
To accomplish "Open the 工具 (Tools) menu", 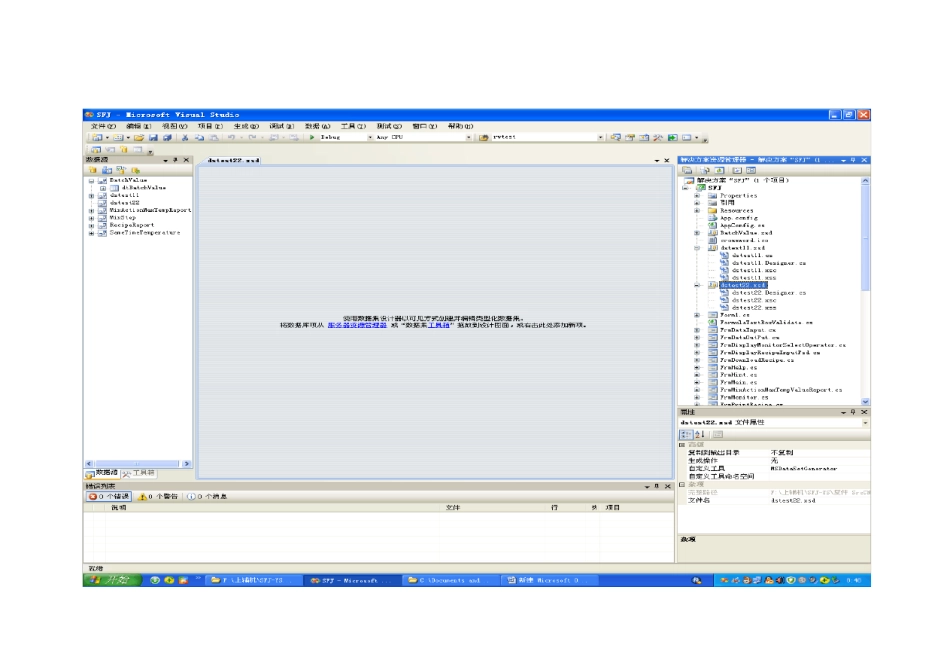I will tap(353, 126).
